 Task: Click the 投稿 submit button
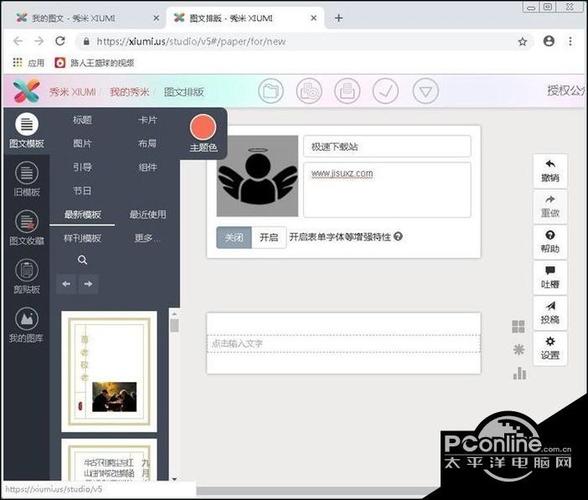tap(550, 313)
